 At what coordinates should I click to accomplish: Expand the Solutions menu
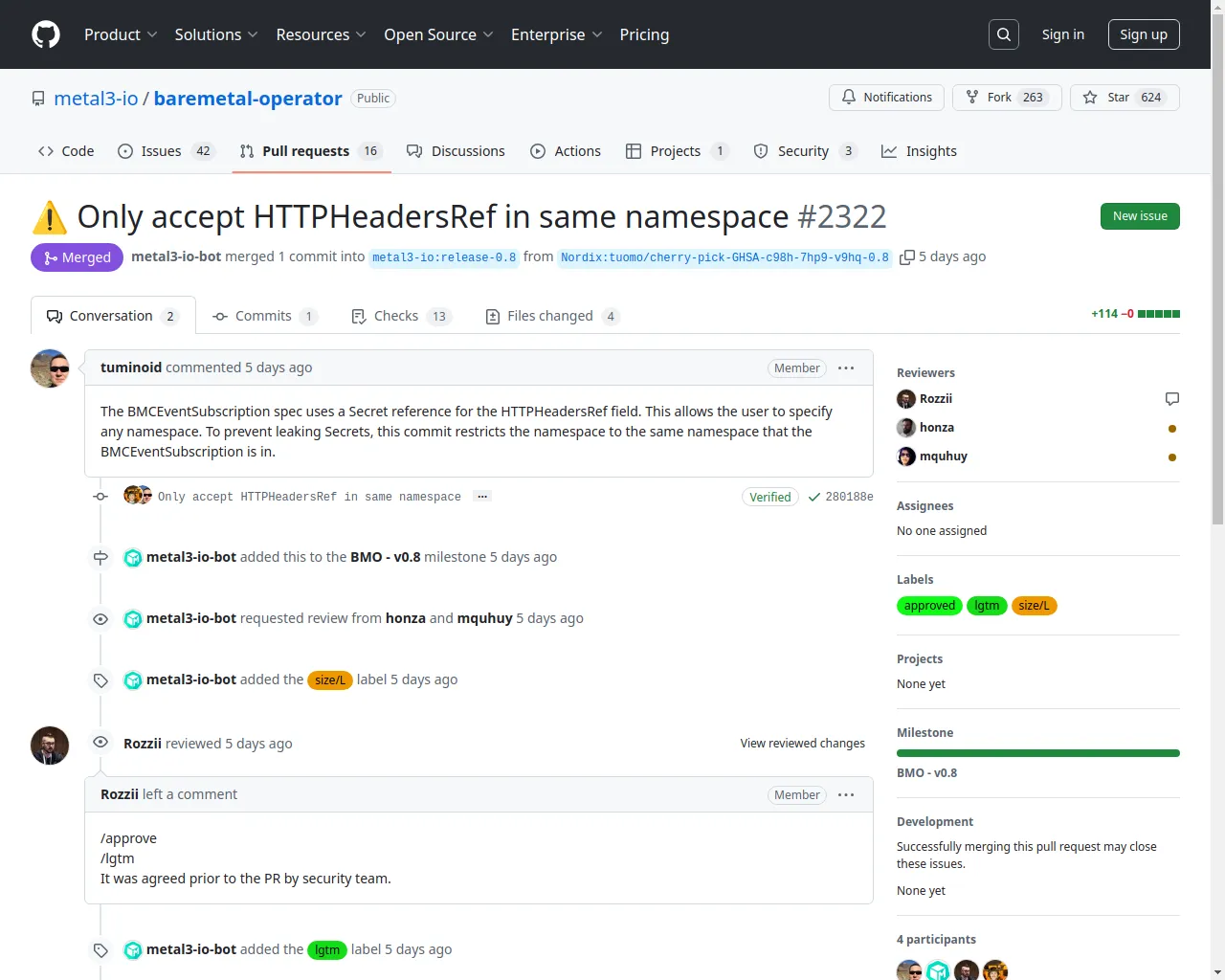216,34
